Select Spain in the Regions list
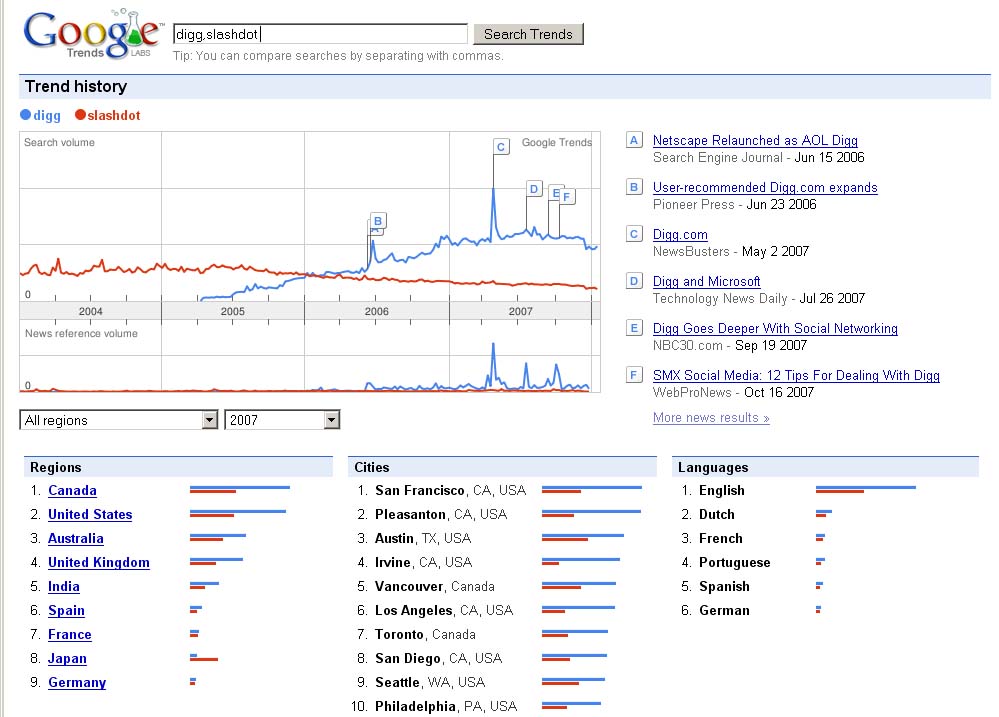 (x=66, y=611)
